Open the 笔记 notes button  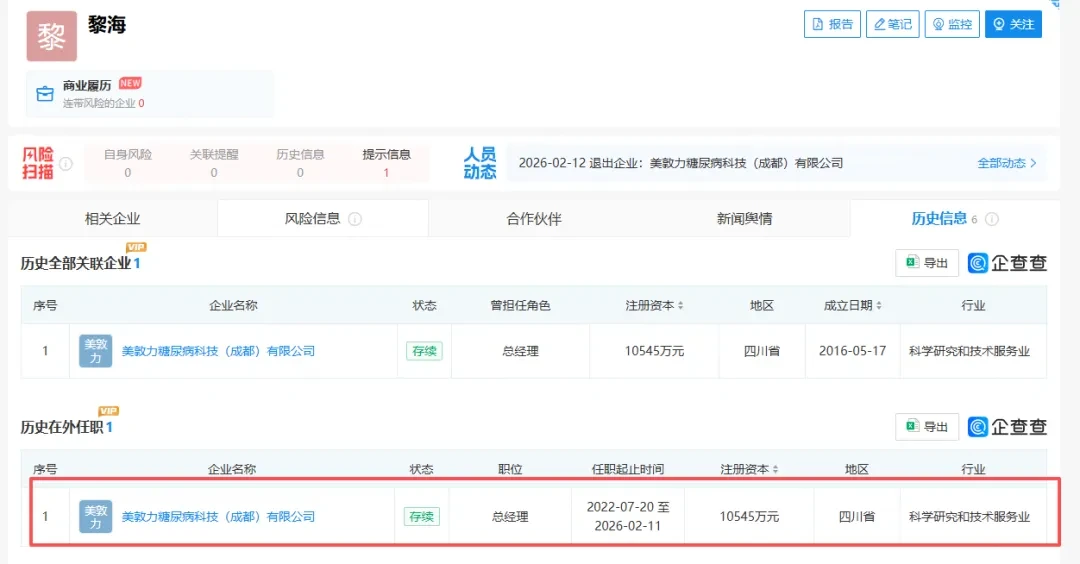(893, 24)
